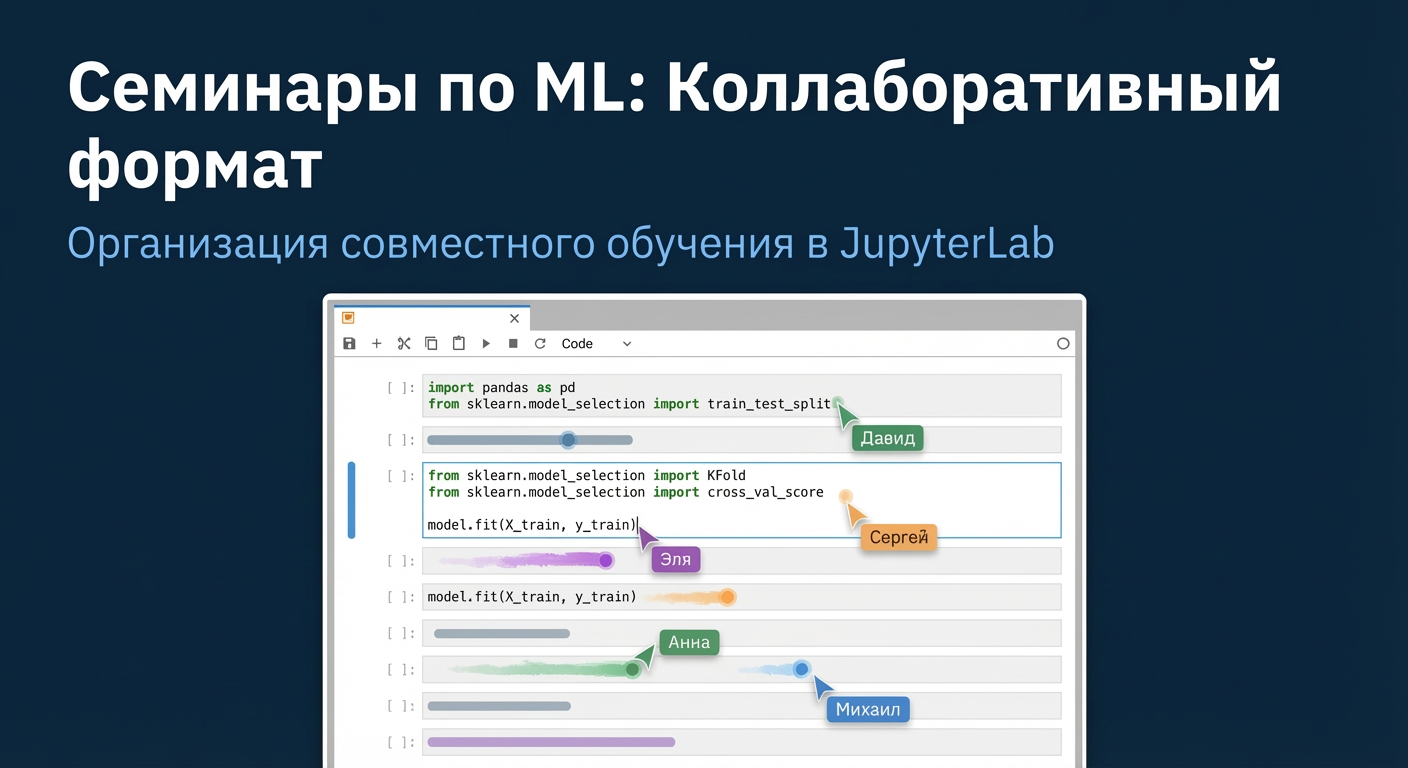Click Михаил's collaborator name tag
Screen dimensions: 1408x768
(x=867, y=709)
